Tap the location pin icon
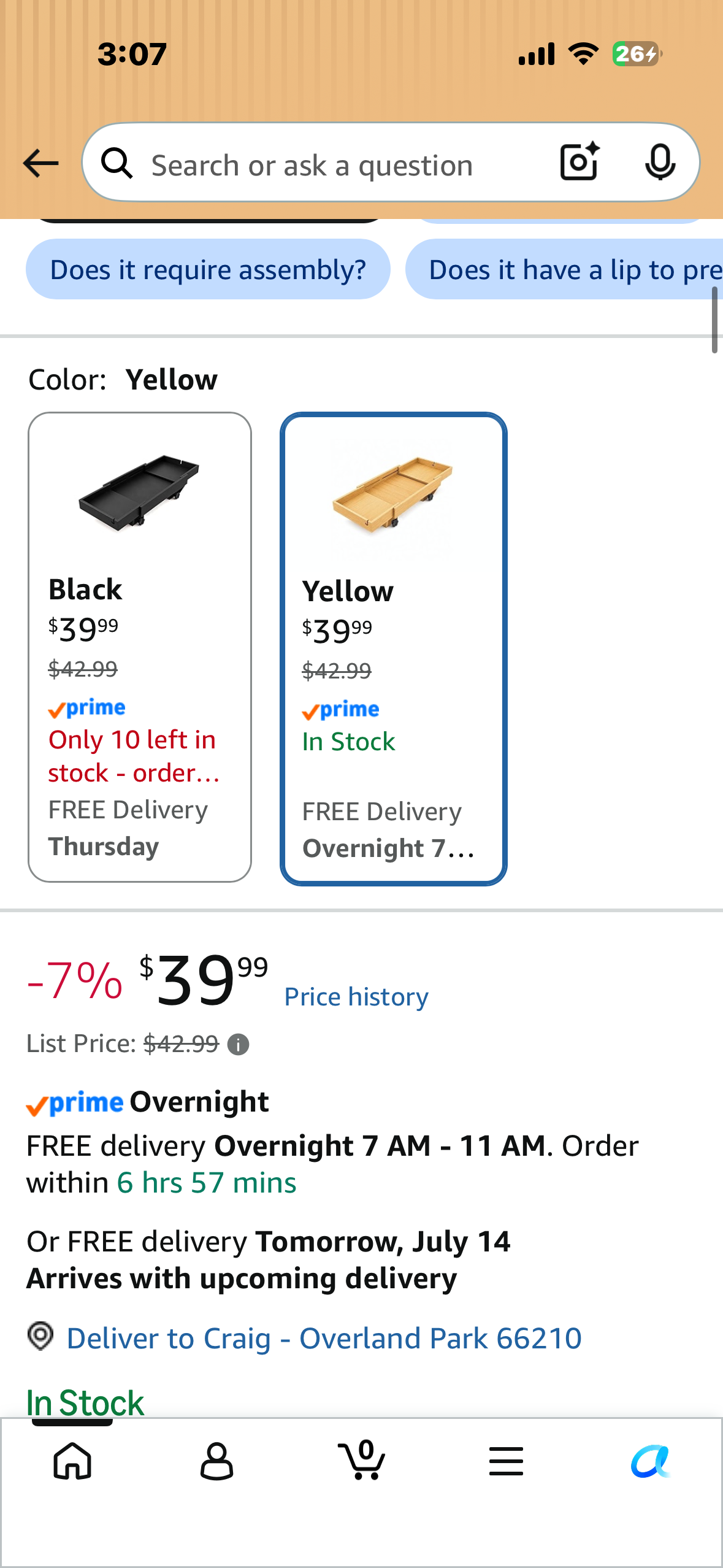Image resolution: width=723 pixels, height=1568 pixels. pos(41,1336)
